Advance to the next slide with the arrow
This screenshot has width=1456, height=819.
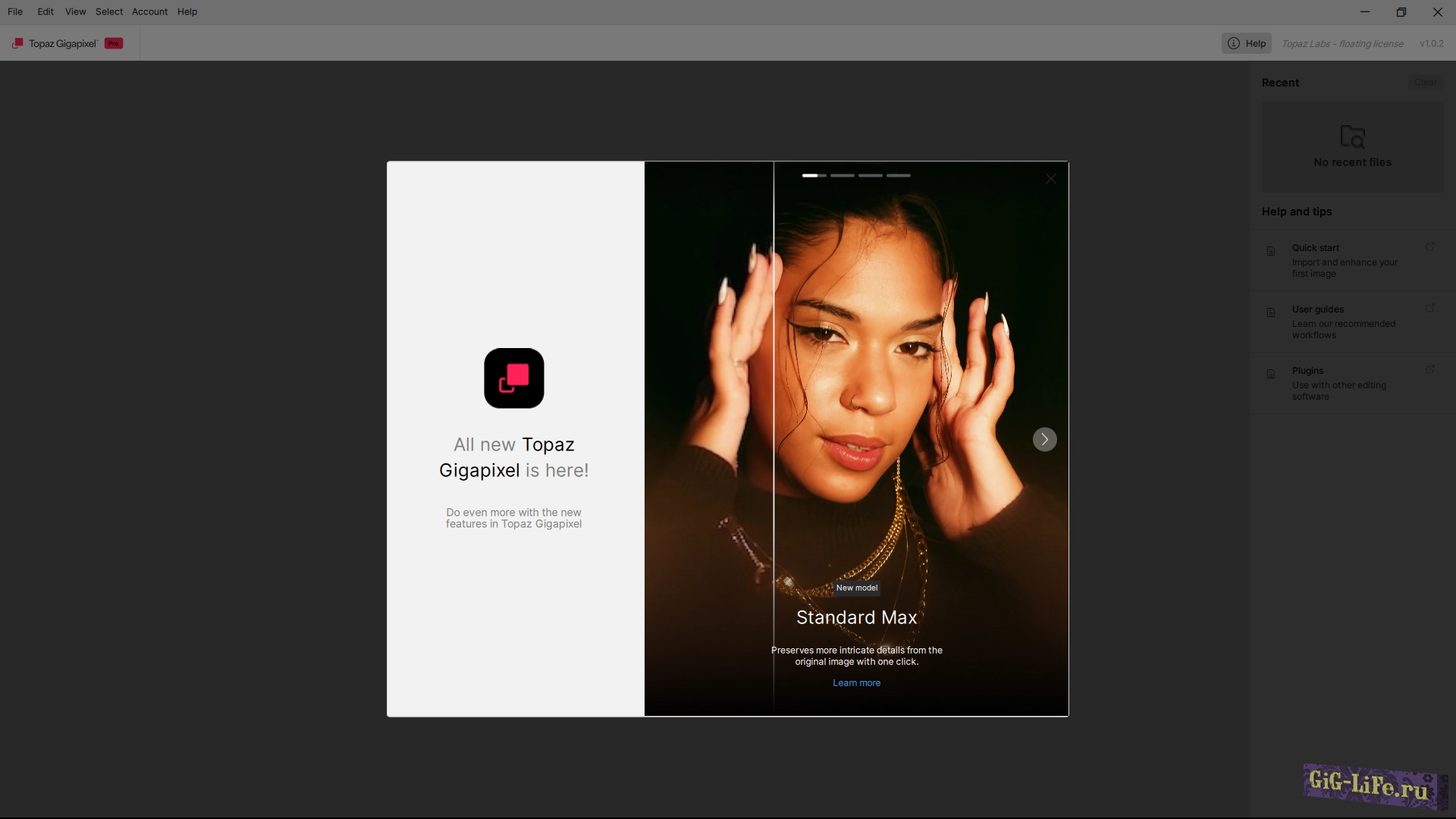click(x=1044, y=439)
